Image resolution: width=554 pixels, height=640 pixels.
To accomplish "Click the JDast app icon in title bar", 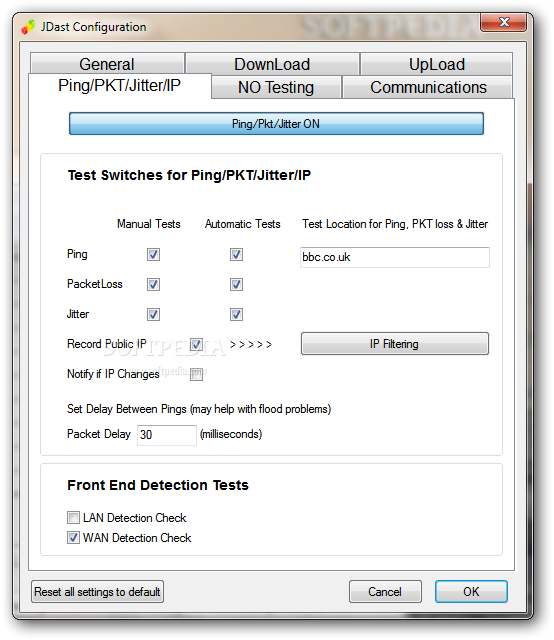I will pos(28,27).
